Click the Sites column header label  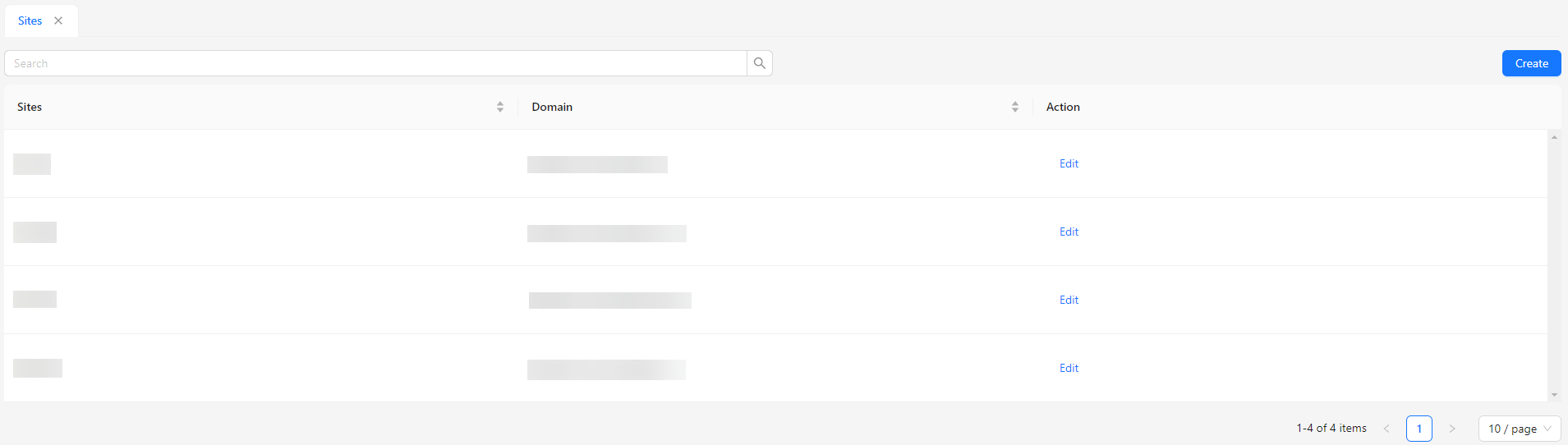[30, 107]
